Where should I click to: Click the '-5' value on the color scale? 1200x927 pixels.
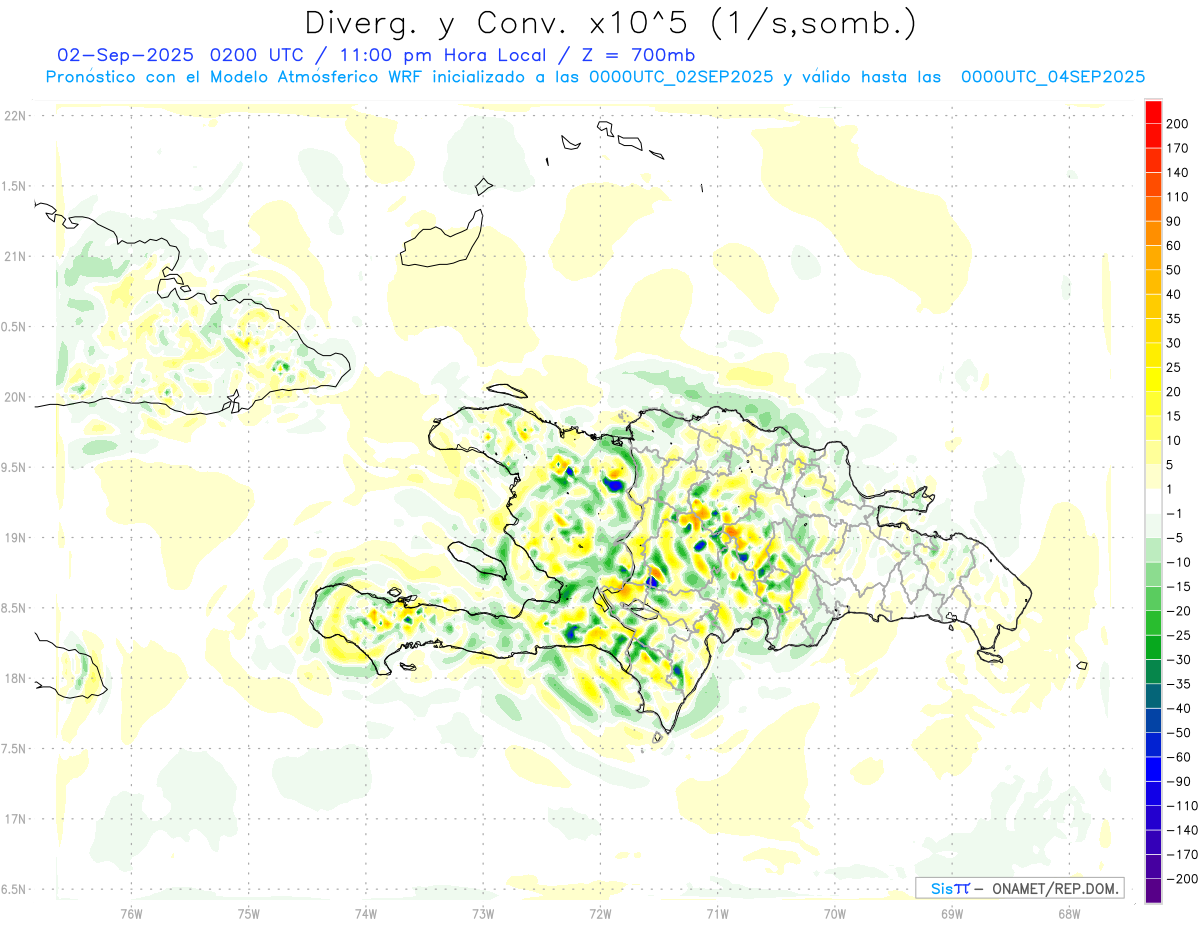pyautogui.click(x=1175, y=538)
